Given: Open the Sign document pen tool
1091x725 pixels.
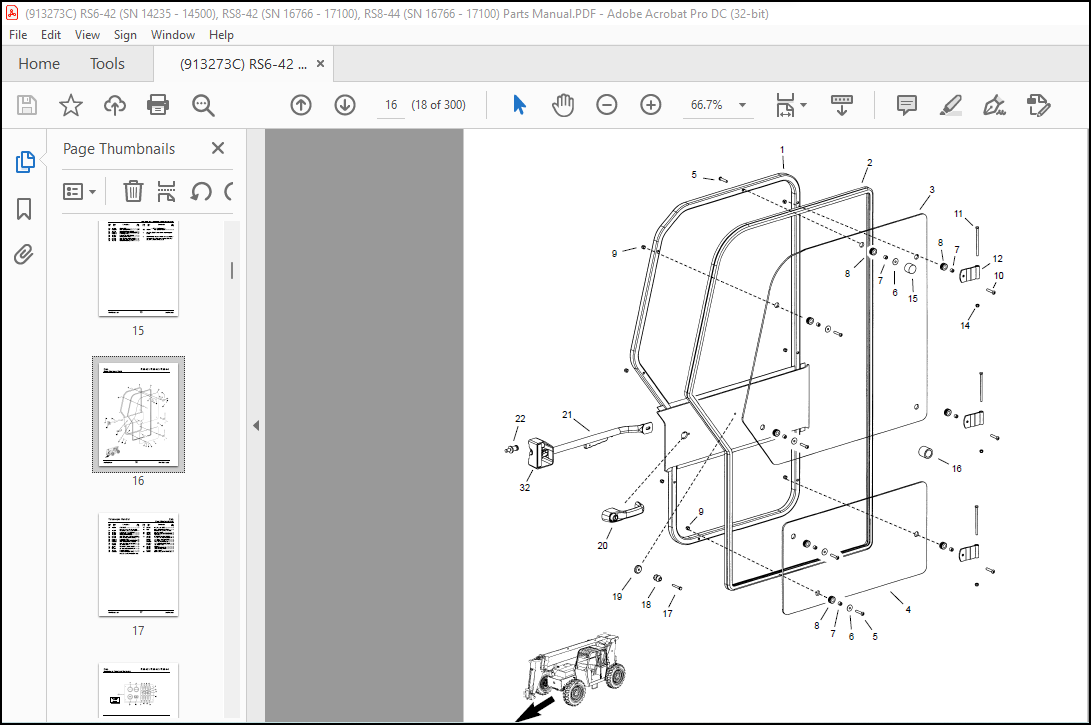Looking at the screenshot, I should 994,105.
